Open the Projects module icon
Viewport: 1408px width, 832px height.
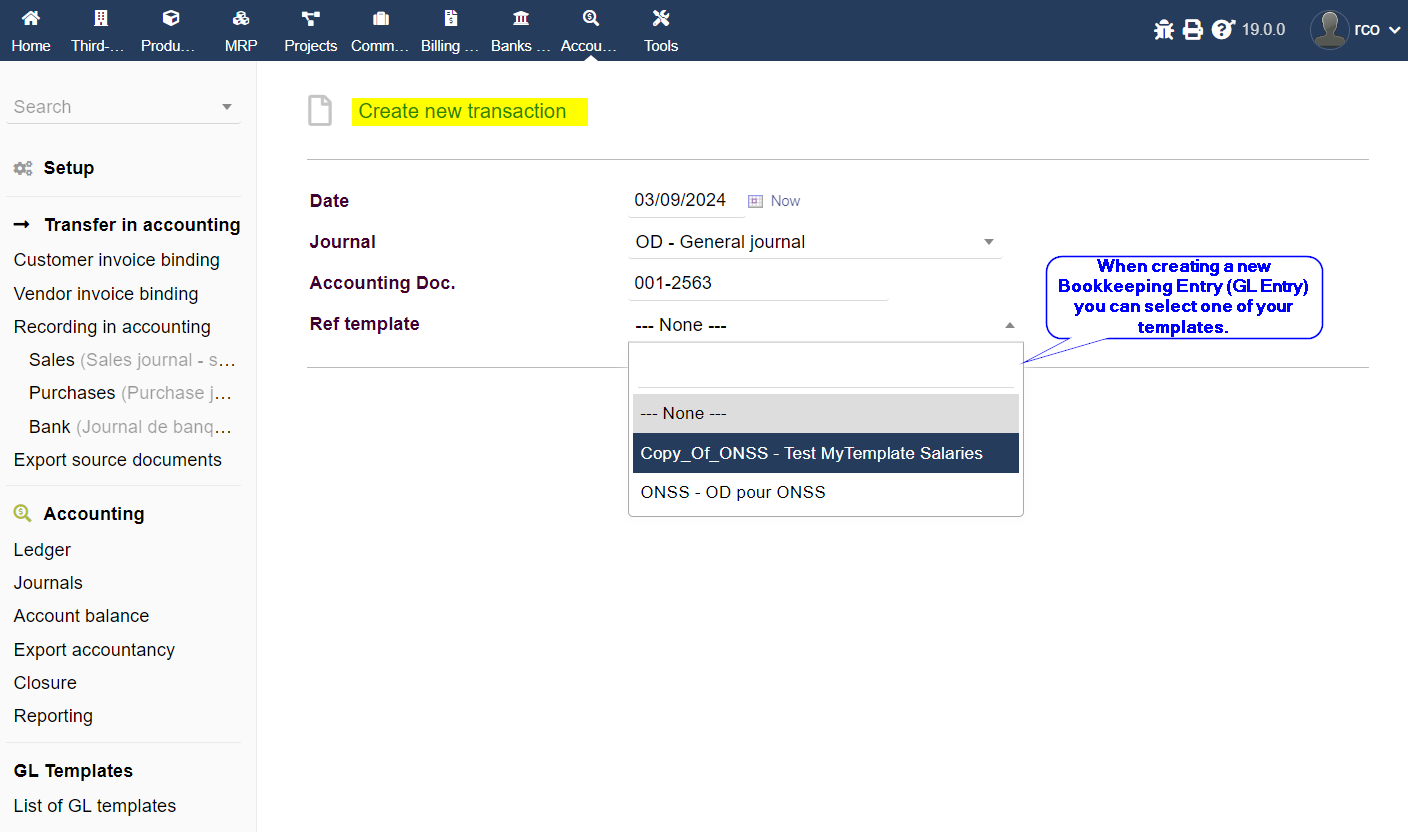310,19
